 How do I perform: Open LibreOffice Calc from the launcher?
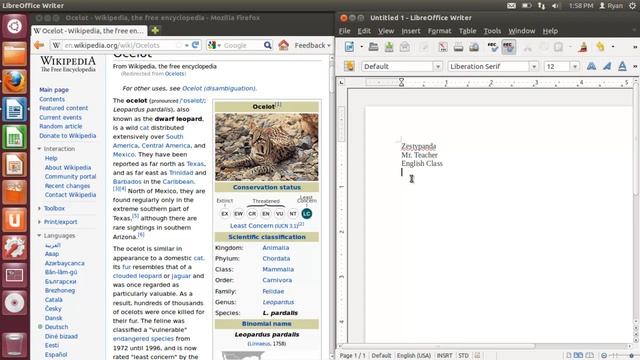(x=15, y=137)
